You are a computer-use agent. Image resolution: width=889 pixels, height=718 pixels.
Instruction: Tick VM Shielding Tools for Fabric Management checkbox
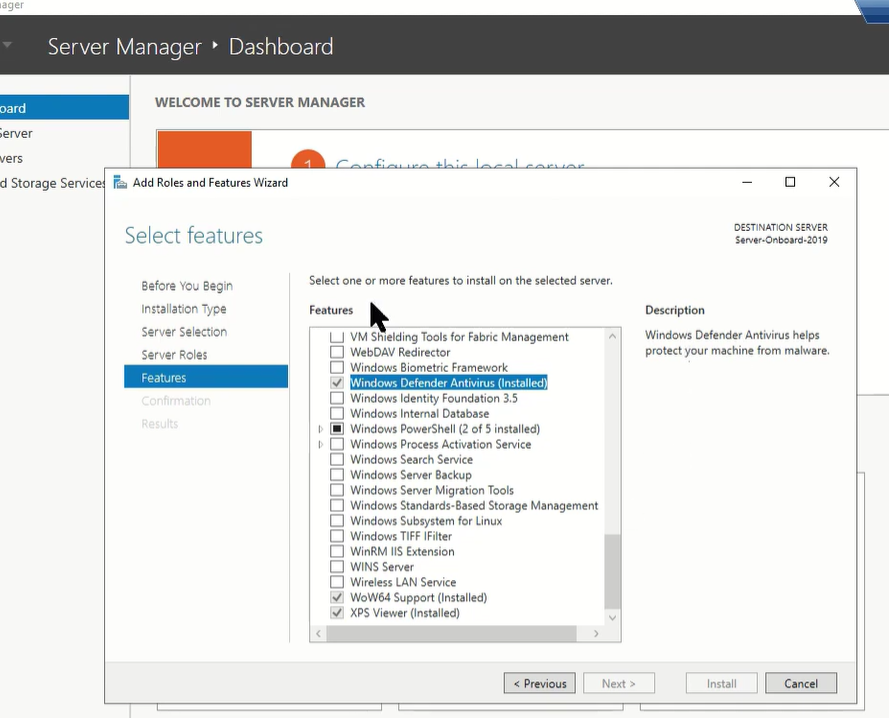point(337,337)
